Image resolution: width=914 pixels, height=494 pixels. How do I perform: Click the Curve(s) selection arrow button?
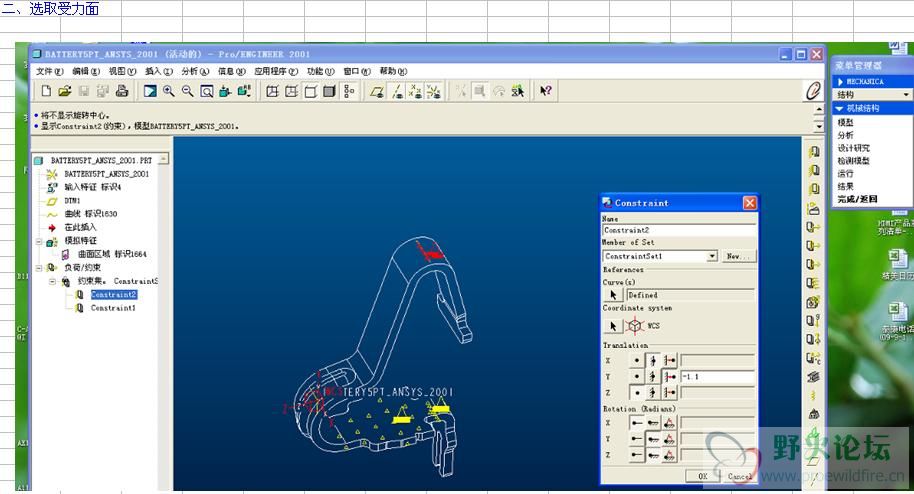coord(613,295)
